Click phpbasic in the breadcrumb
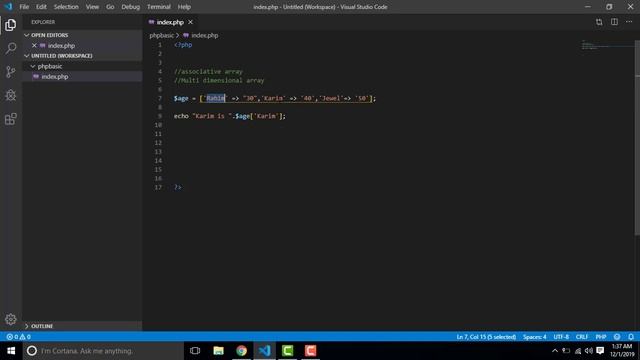 pyautogui.click(x=162, y=36)
